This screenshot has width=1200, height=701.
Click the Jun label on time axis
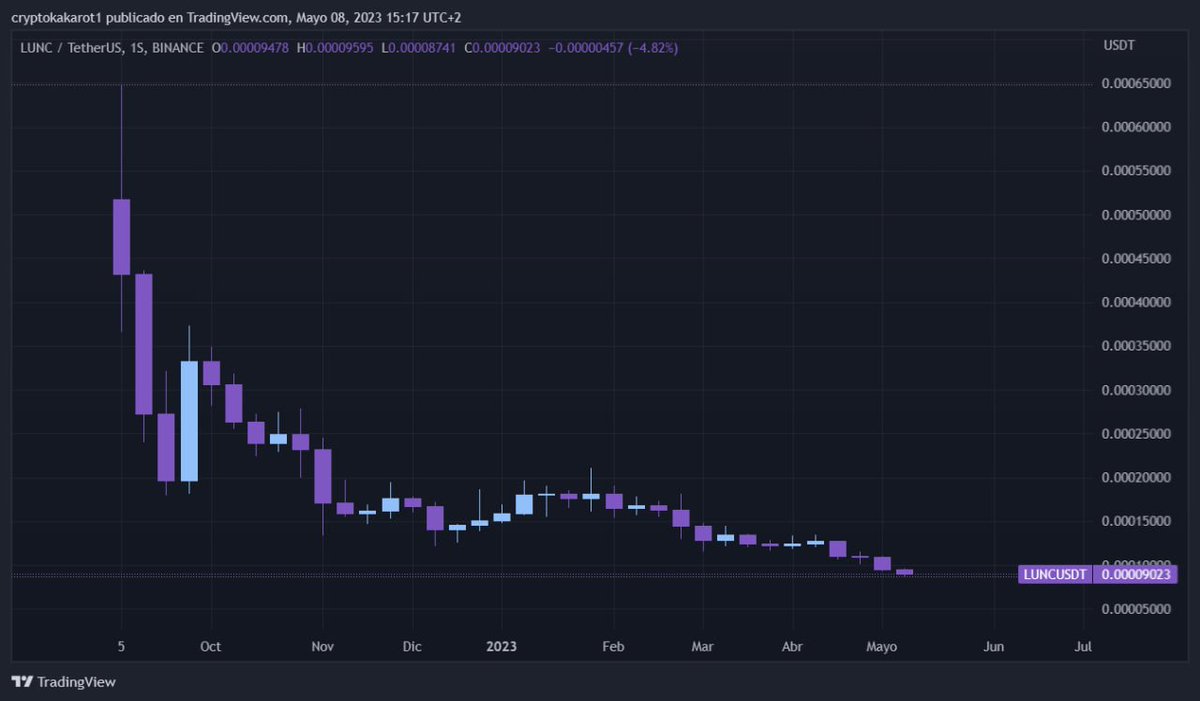[994, 647]
